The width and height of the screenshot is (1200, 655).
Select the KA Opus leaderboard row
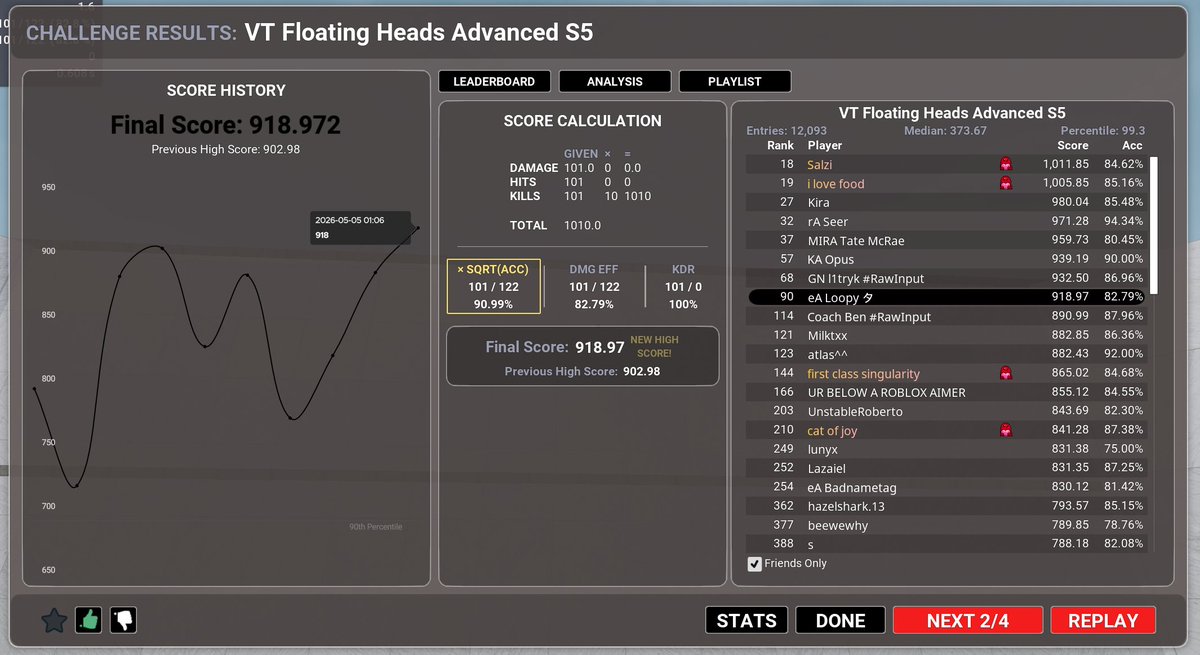pos(947,259)
